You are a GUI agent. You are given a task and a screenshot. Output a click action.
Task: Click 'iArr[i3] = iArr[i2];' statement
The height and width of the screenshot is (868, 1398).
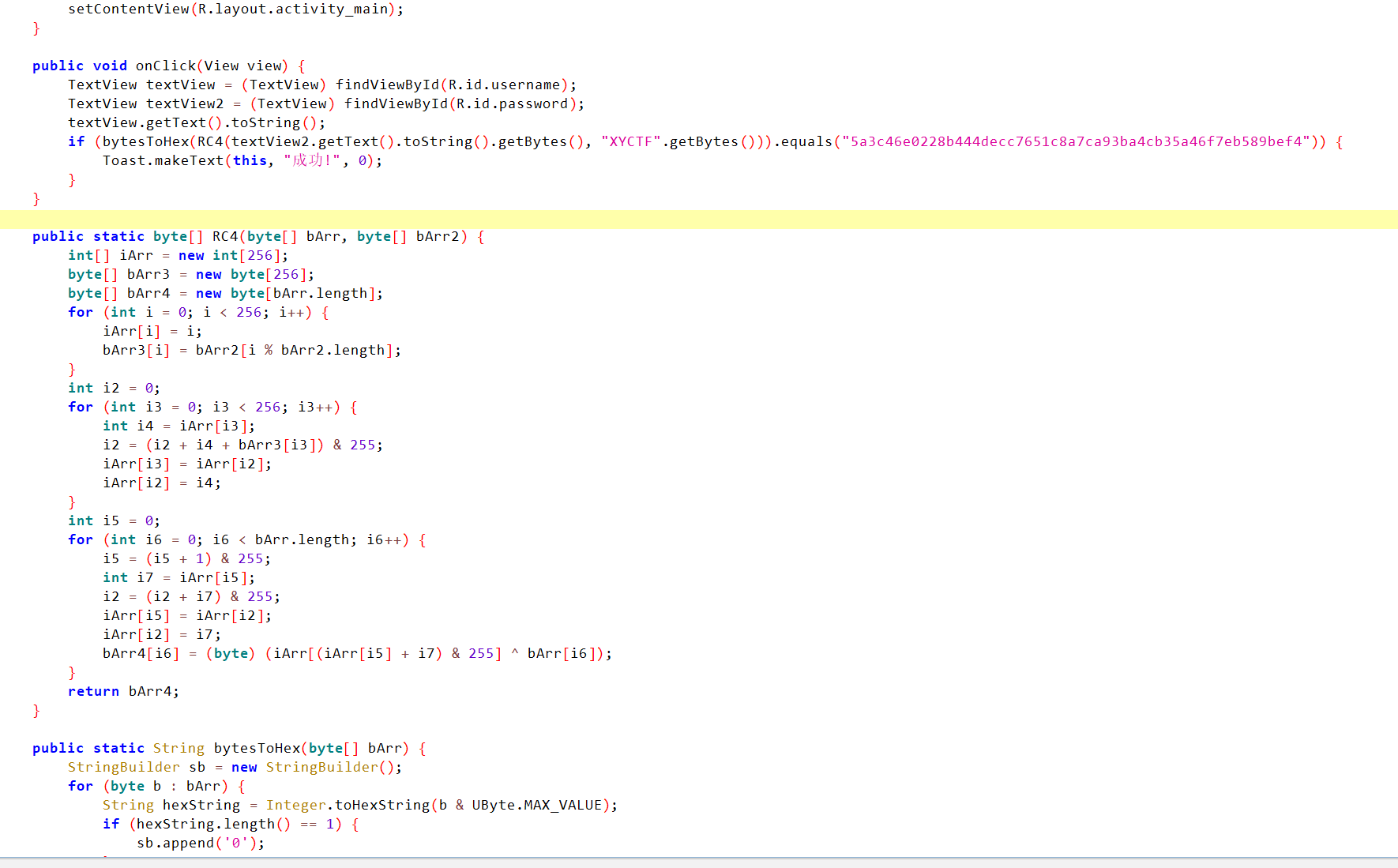pyautogui.click(x=187, y=464)
